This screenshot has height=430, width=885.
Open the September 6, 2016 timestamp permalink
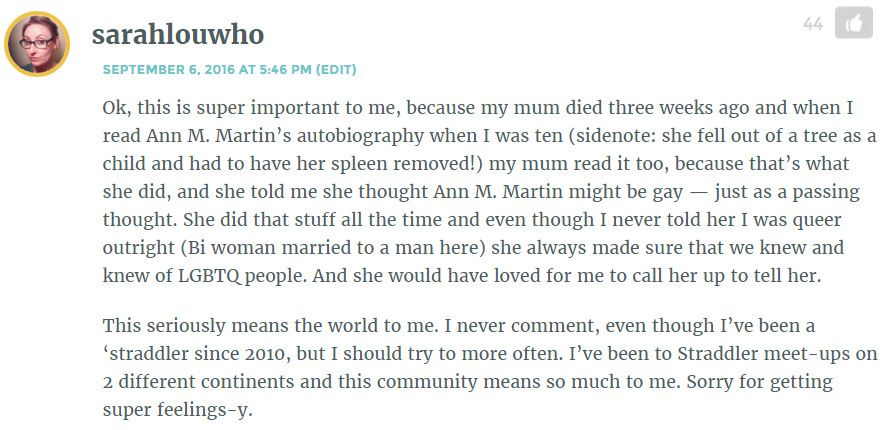coord(207,70)
